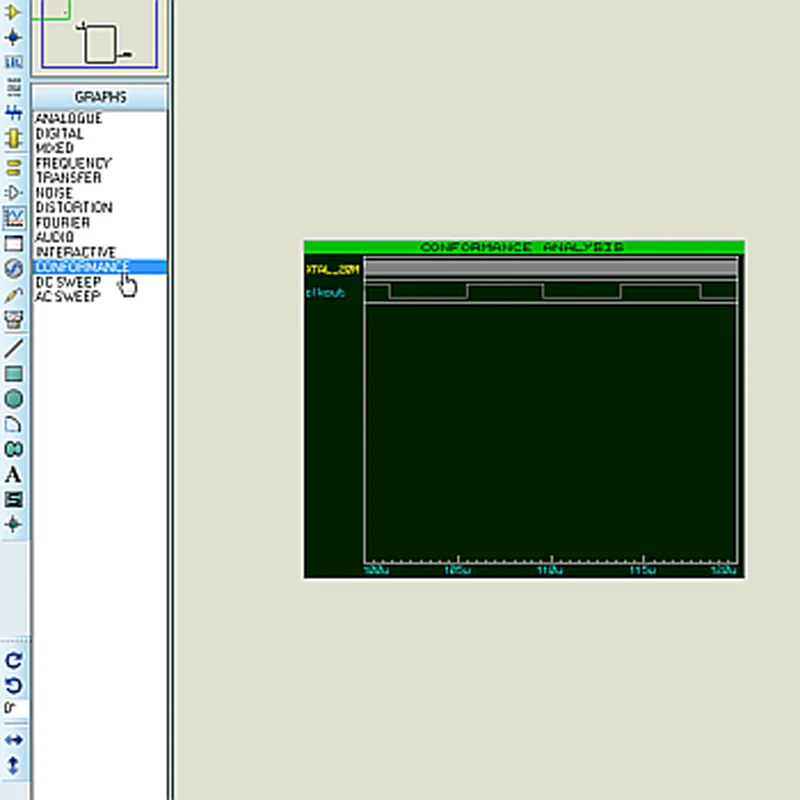
Task: Click the horizontal flip arrow icon
Action: coord(14,740)
